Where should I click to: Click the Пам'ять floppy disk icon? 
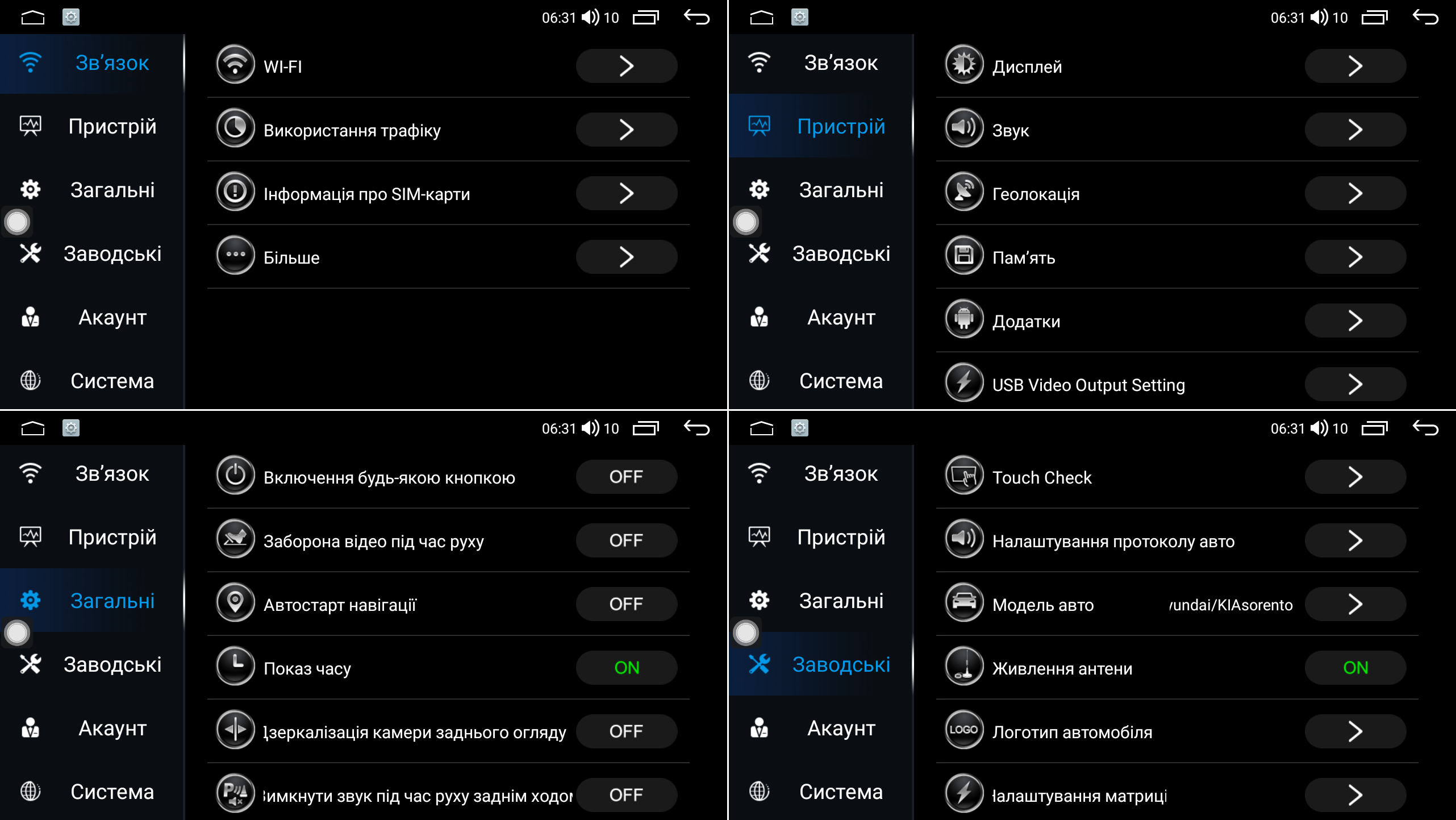[x=964, y=256]
